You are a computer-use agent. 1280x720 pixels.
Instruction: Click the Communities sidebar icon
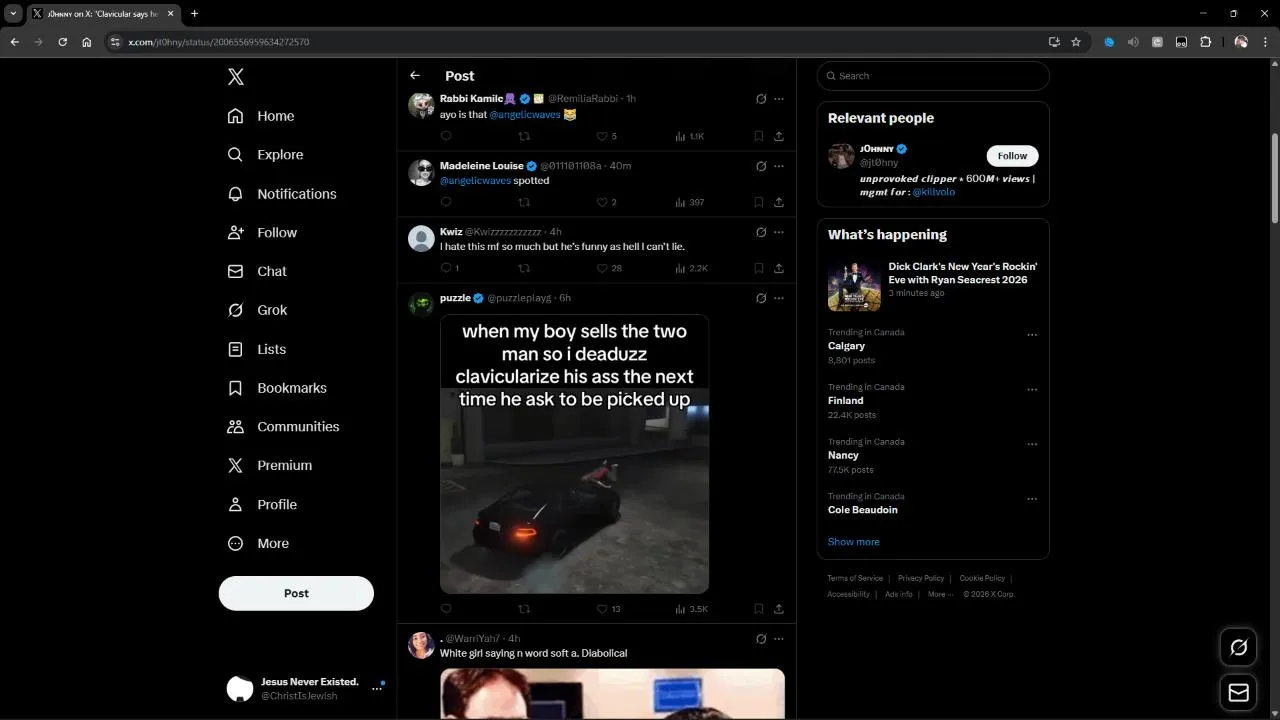(236, 427)
